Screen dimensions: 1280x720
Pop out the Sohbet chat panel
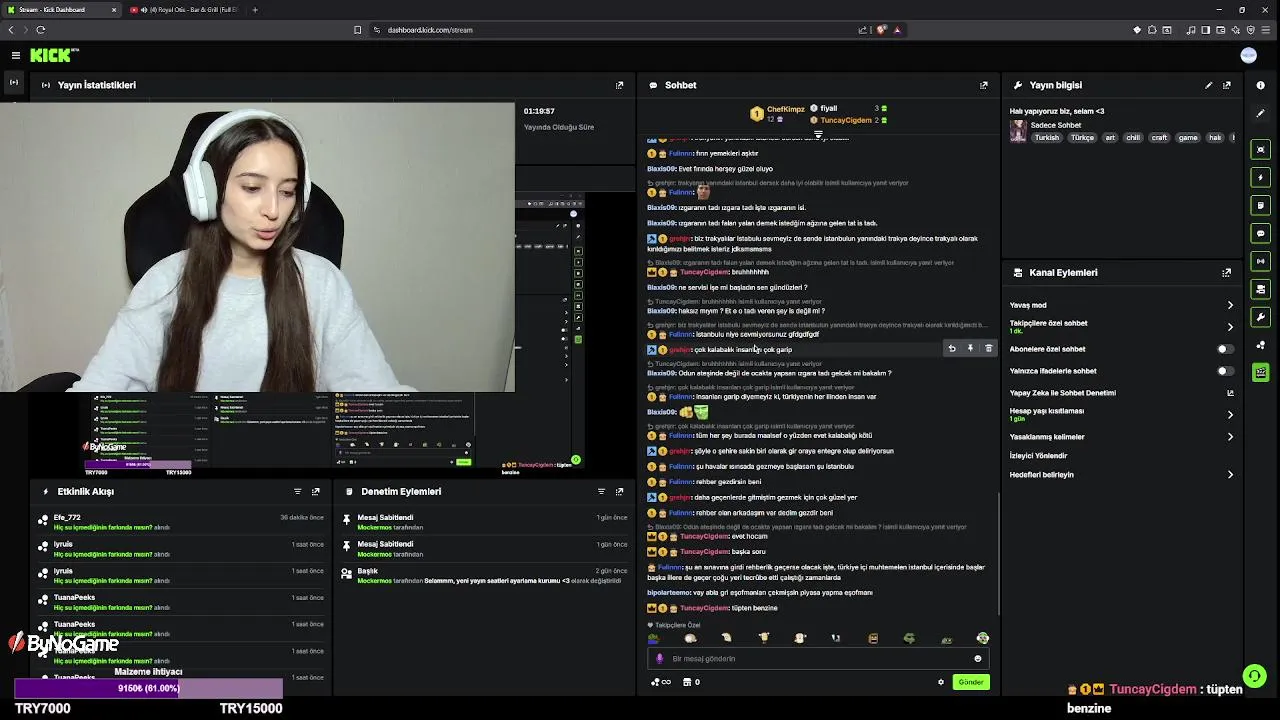pyautogui.click(x=983, y=85)
